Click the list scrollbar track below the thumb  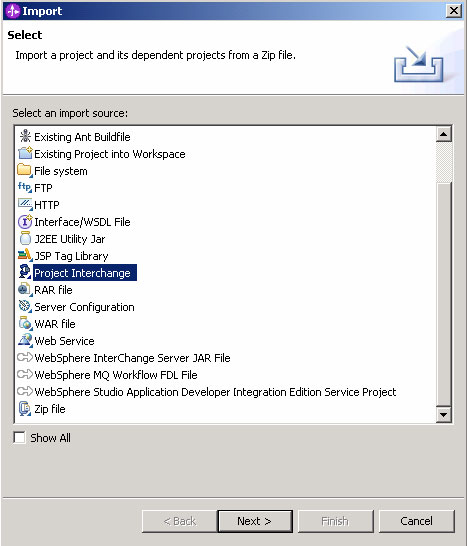pyautogui.click(x=444, y=294)
